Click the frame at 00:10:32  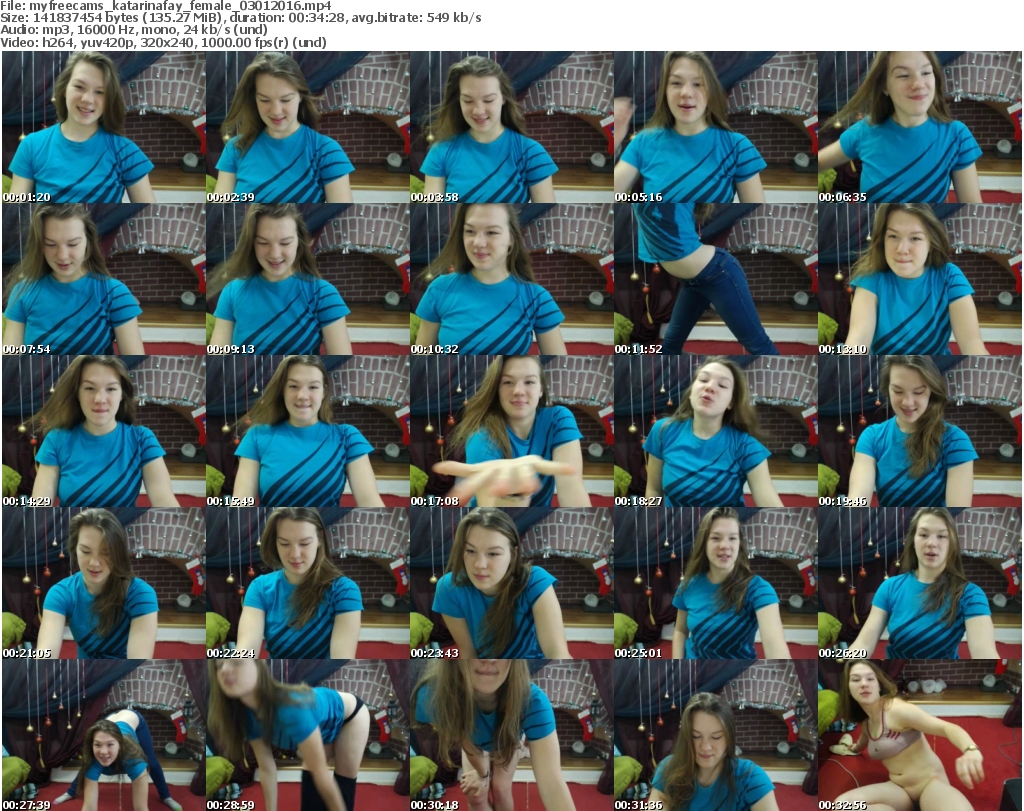[511, 279]
